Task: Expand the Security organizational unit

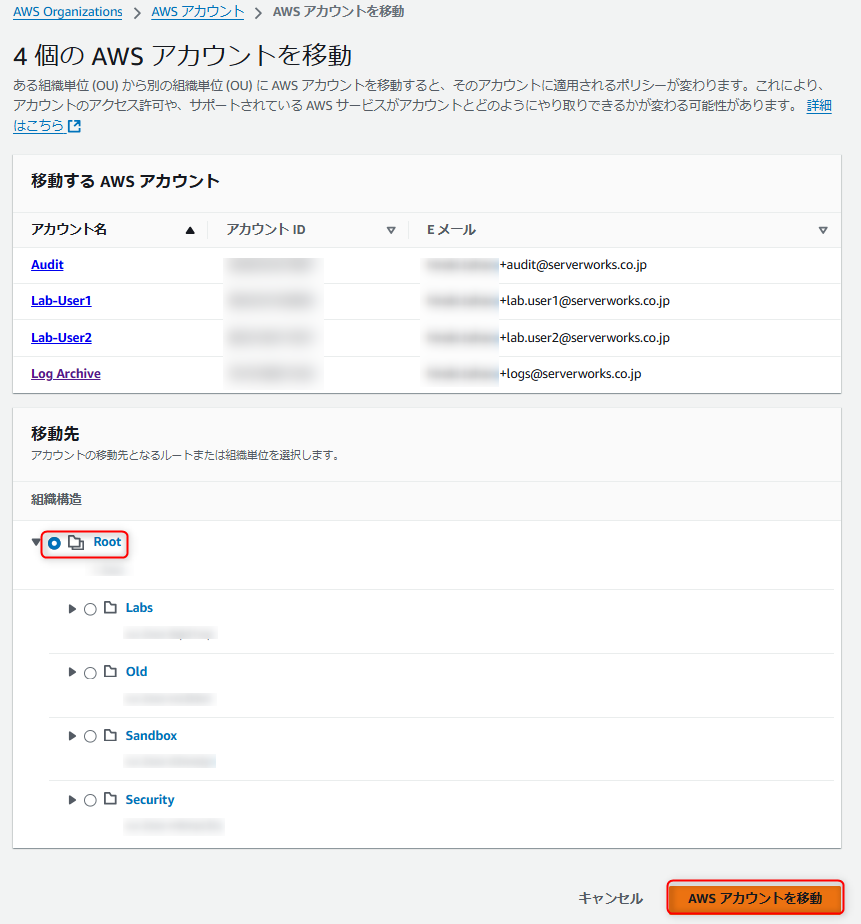Action: pos(72,800)
